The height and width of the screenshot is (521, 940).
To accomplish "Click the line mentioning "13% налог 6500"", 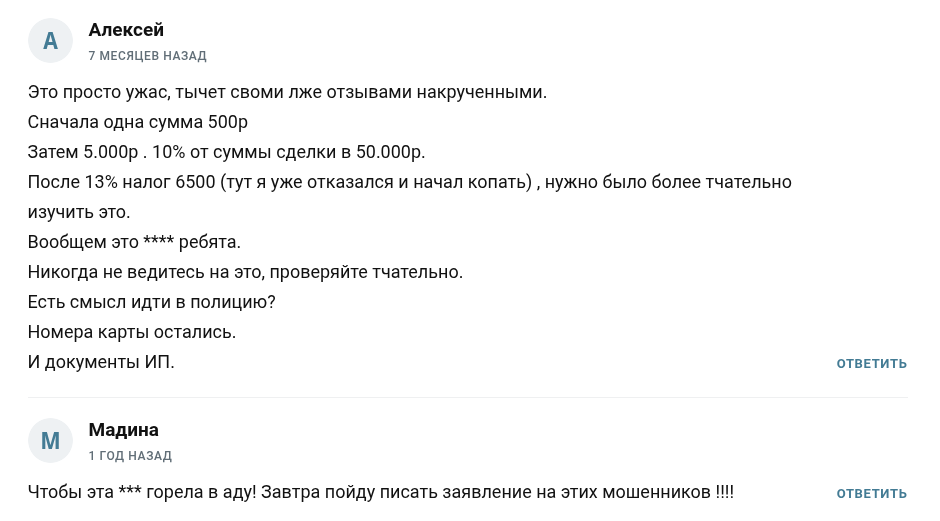I will (x=410, y=182).
